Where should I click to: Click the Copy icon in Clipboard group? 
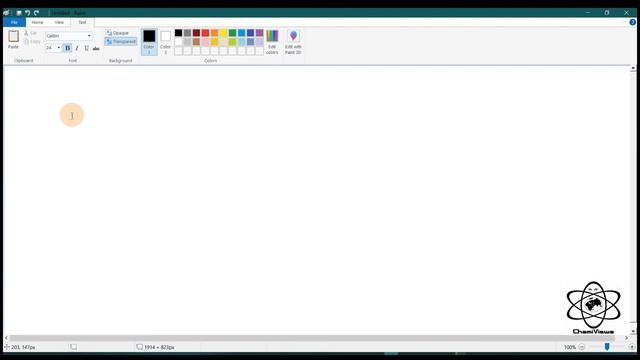coord(26,42)
